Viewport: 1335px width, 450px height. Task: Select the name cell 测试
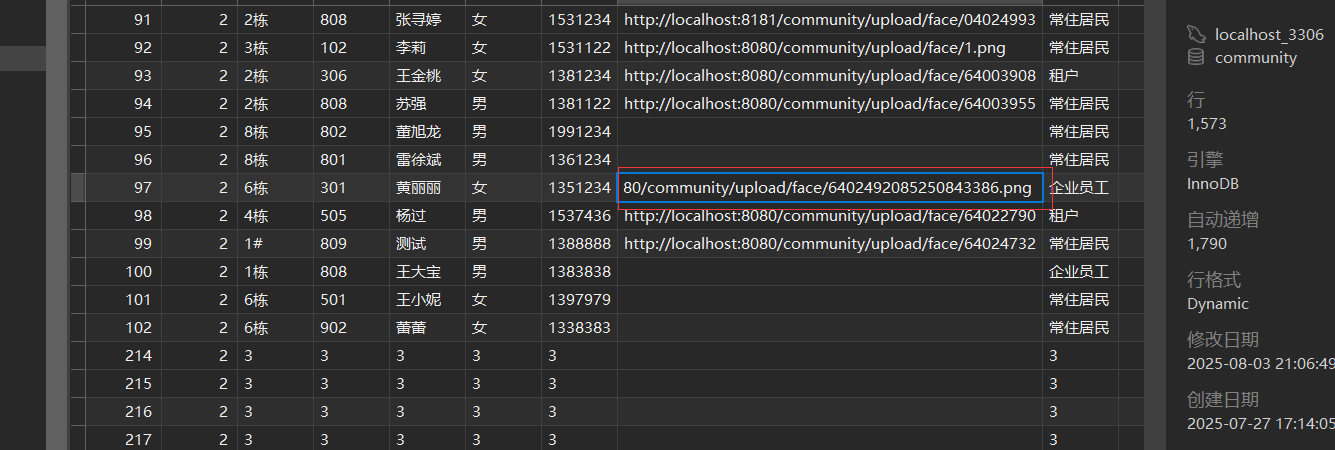[x=427, y=244]
